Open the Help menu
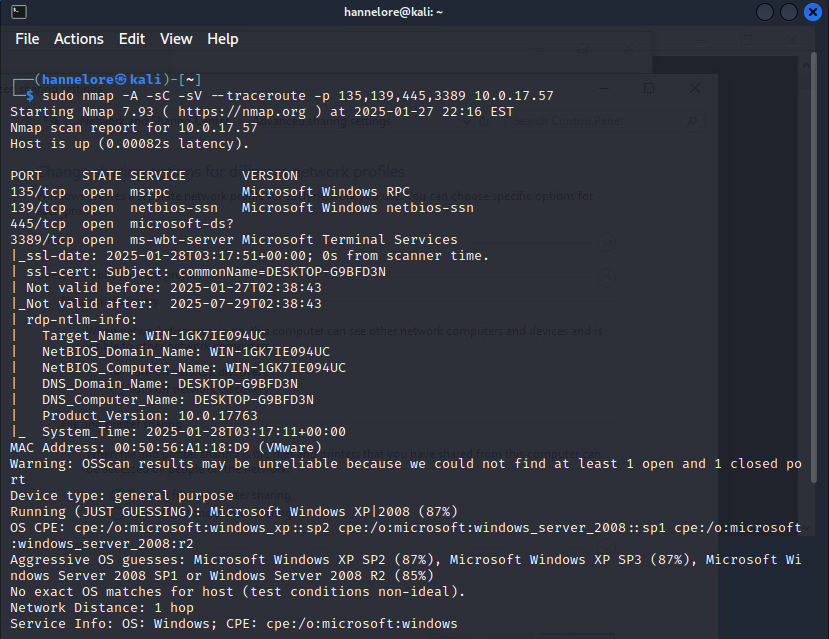 [223, 39]
